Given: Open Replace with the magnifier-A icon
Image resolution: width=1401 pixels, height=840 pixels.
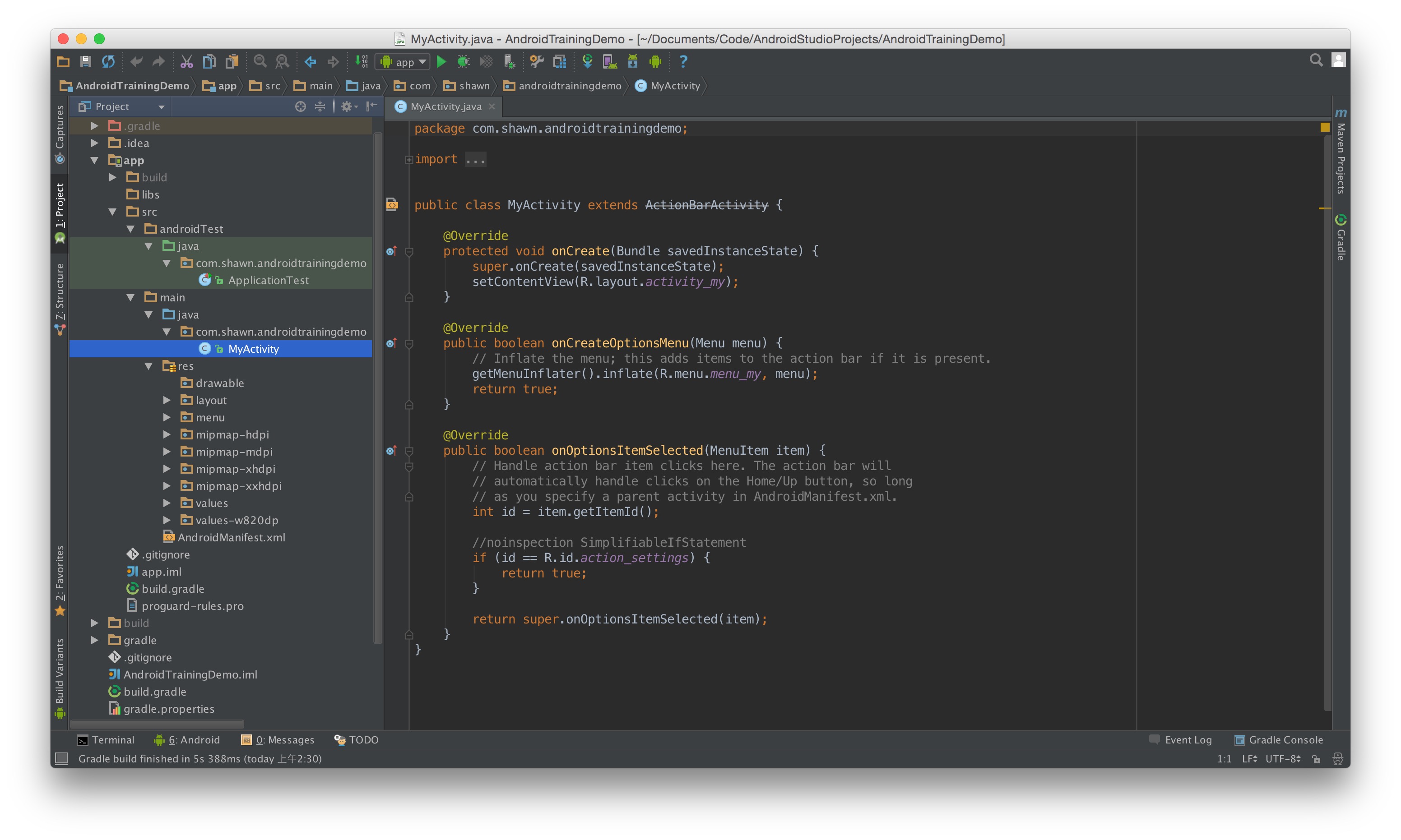Looking at the screenshot, I should [282, 62].
